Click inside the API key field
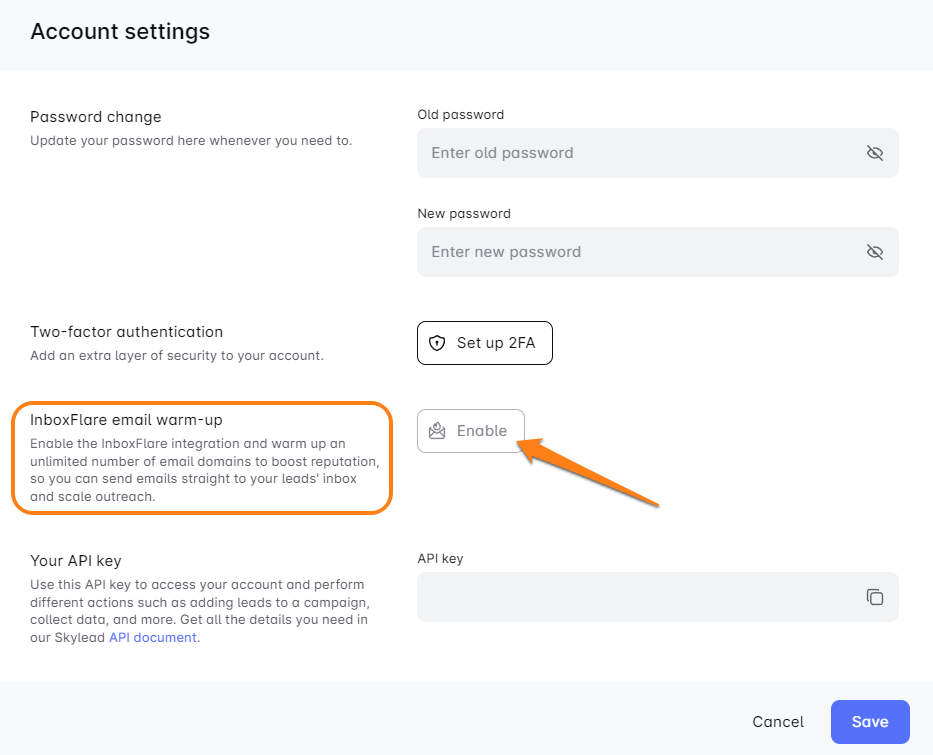Screen dimensions: 933x755 tap(640, 597)
